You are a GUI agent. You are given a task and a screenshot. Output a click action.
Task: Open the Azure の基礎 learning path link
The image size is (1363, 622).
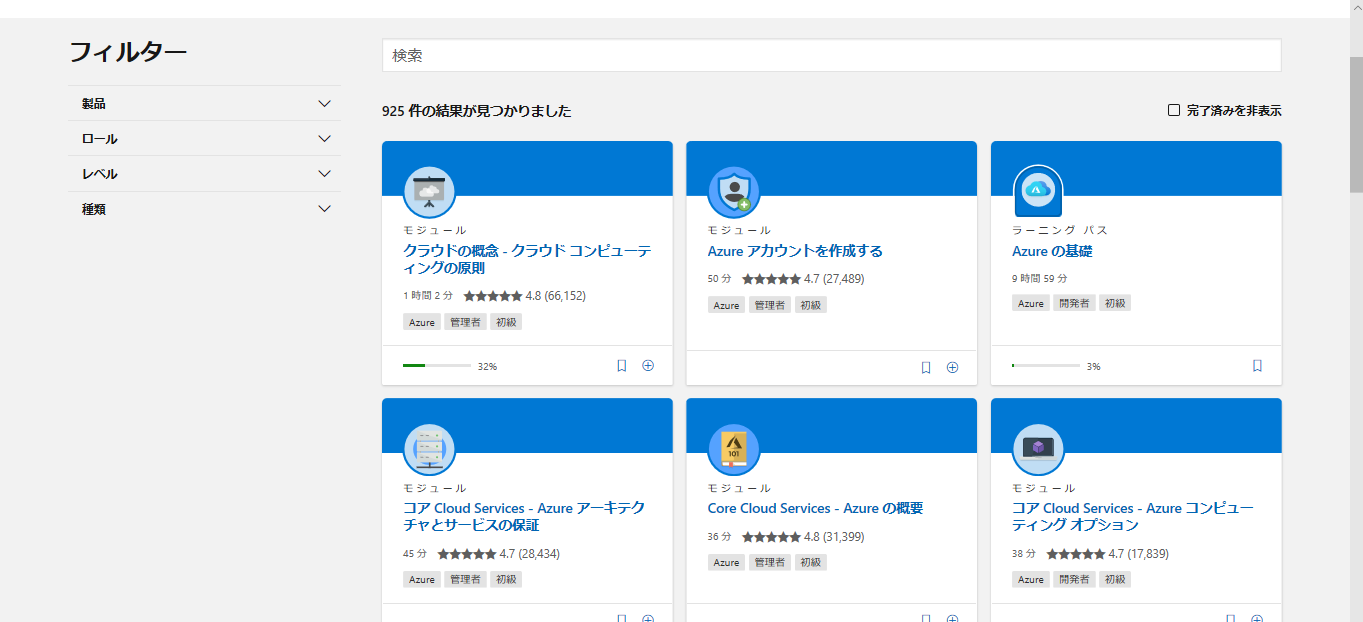[x=1052, y=251]
